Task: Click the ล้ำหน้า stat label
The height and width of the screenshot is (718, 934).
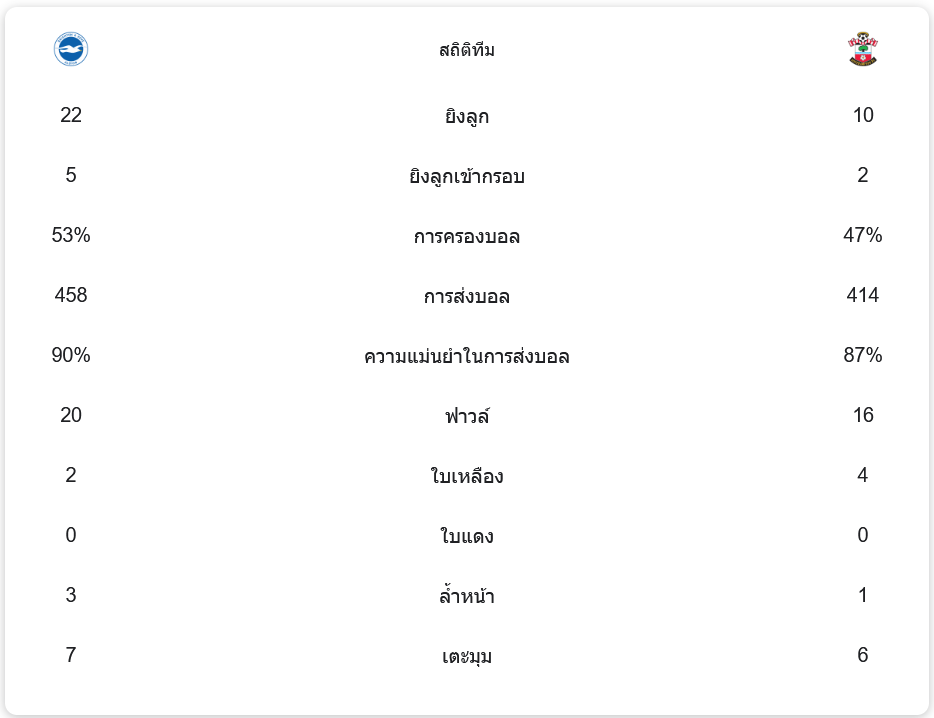Action: [x=467, y=596]
